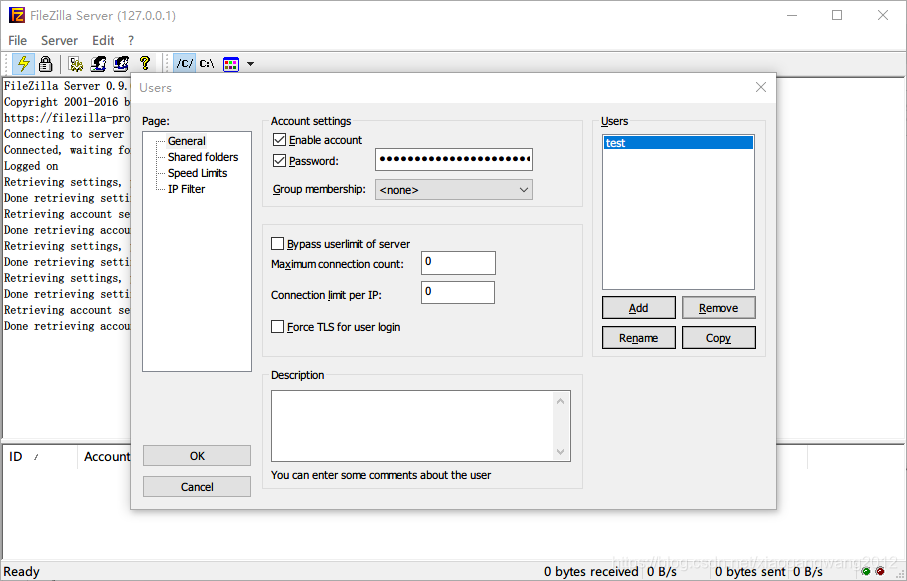This screenshot has height=581, width=907.
Task: Minimize the FileZilla Server window
Action: click(791, 16)
